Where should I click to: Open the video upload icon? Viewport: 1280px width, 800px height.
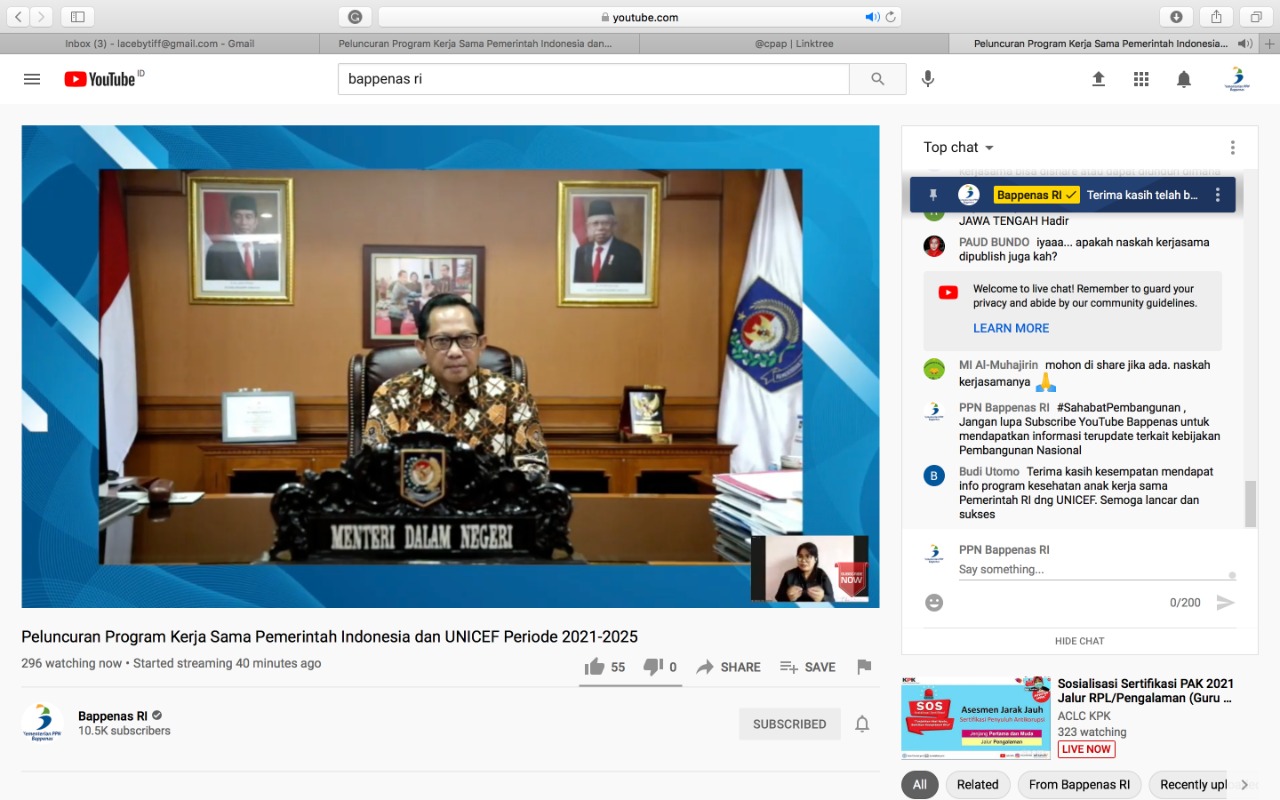(1098, 79)
